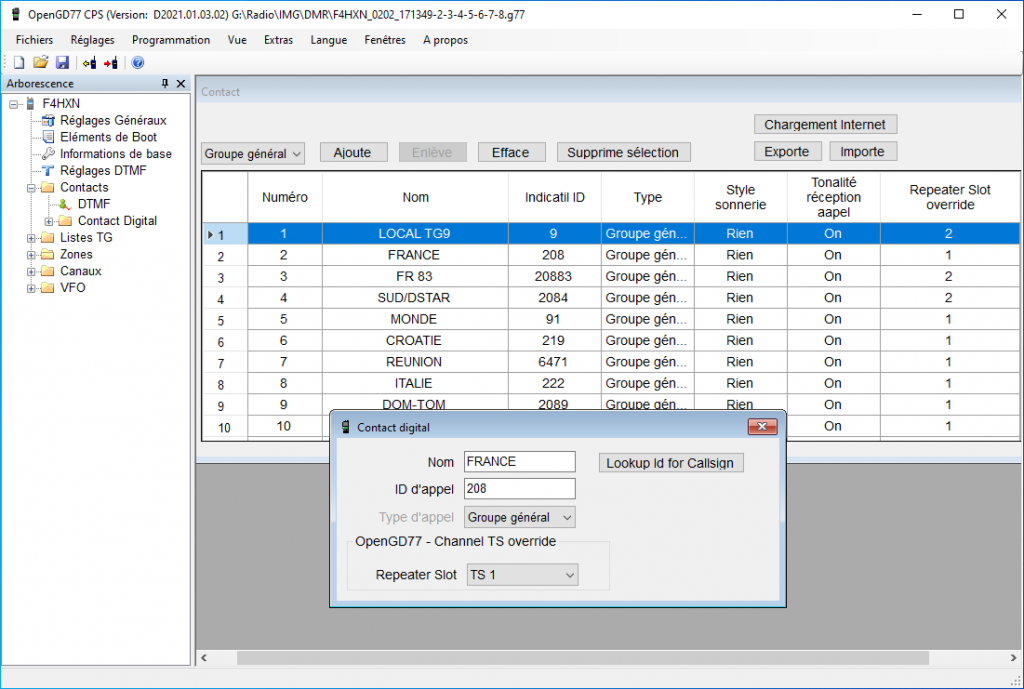Click the Chargement Internet button
Viewport: 1024px width, 689px height.
[x=825, y=124]
